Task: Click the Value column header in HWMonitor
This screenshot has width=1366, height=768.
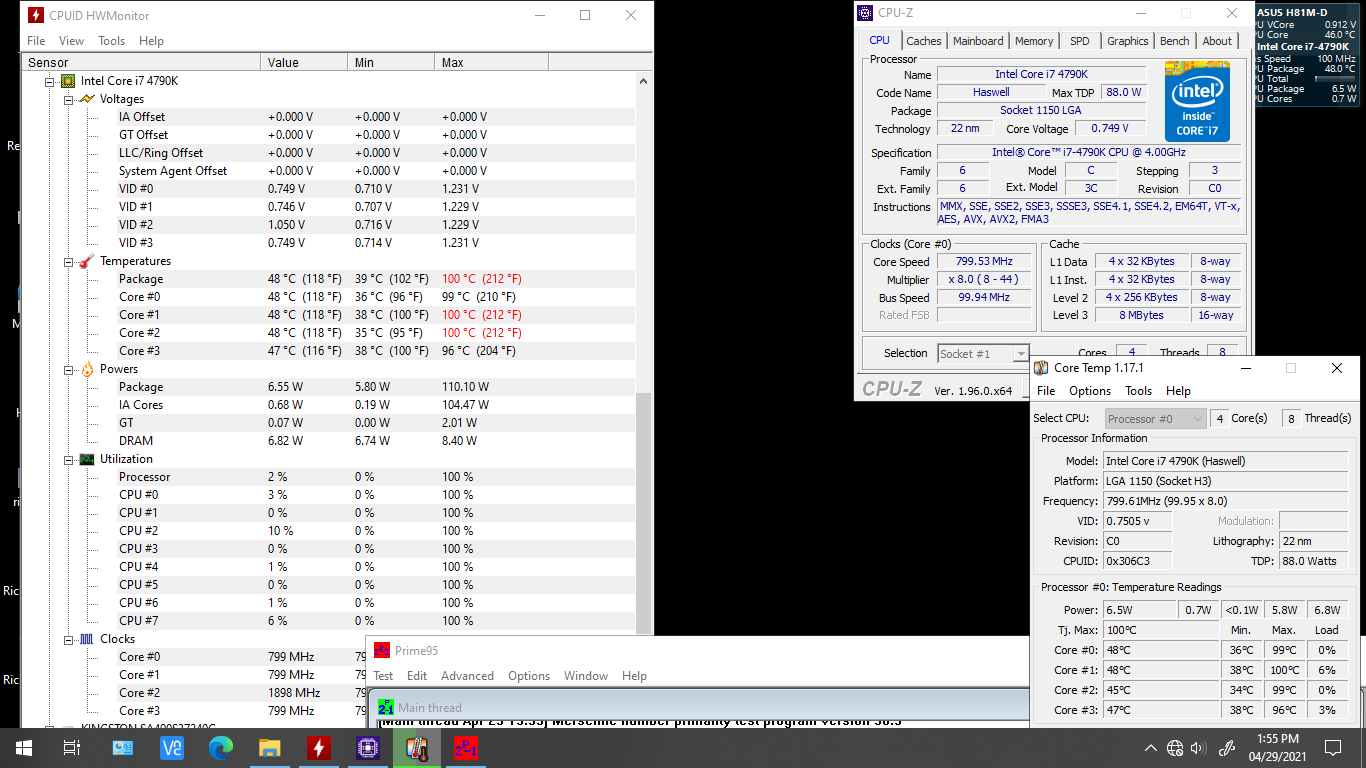Action: (305, 62)
